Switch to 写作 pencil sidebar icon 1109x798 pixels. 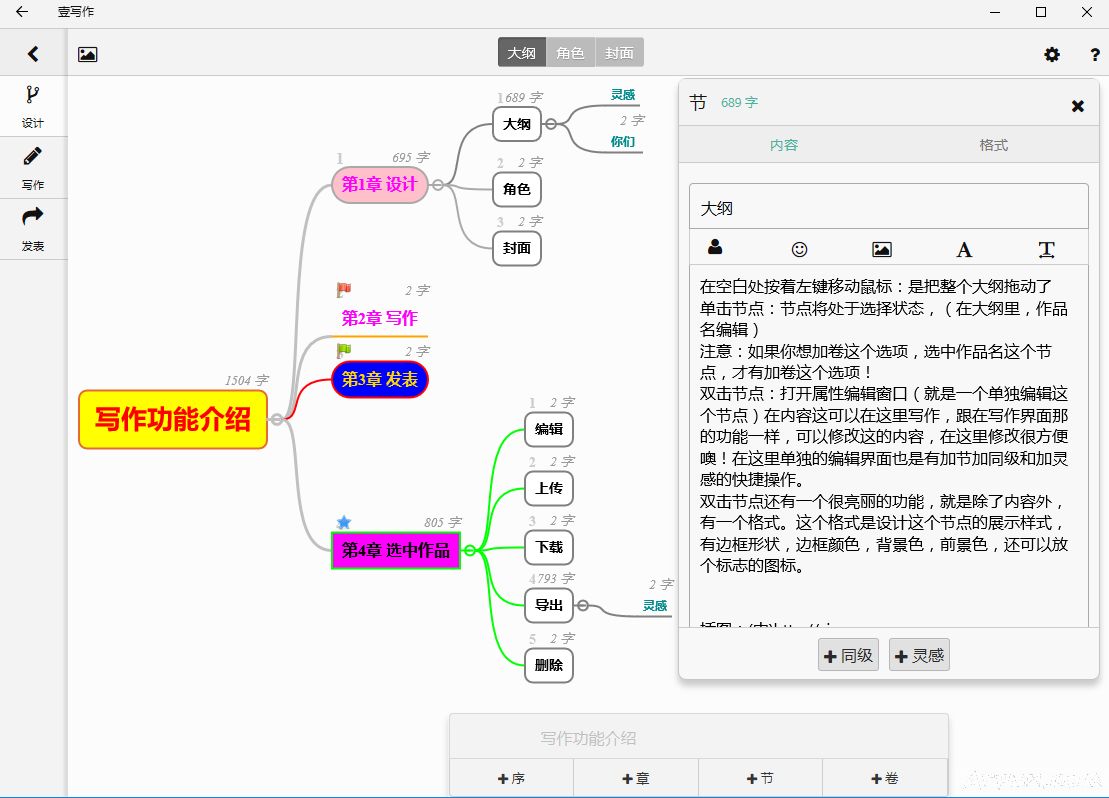(x=33, y=166)
